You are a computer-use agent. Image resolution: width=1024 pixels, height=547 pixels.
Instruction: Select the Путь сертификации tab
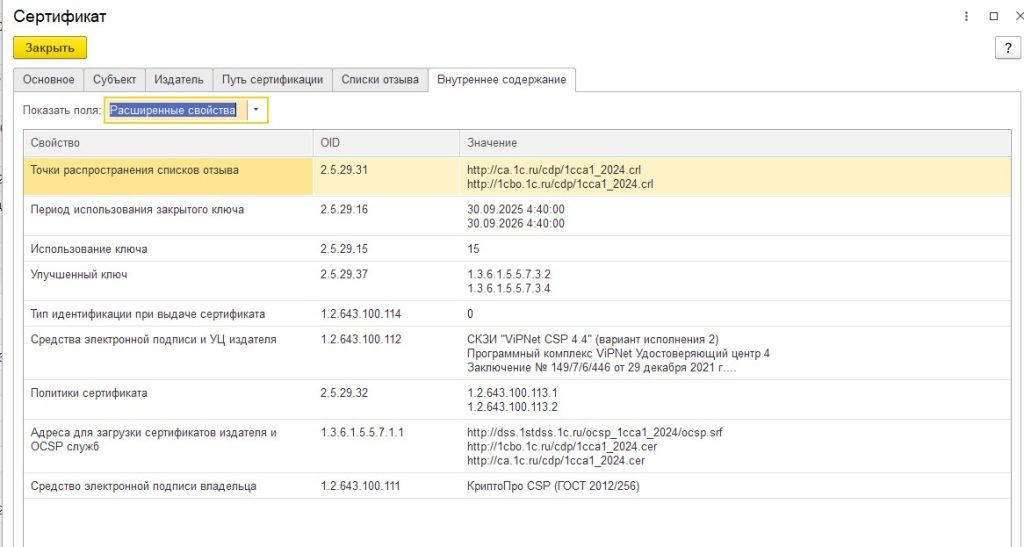pyautogui.click(x=272, y=80)
